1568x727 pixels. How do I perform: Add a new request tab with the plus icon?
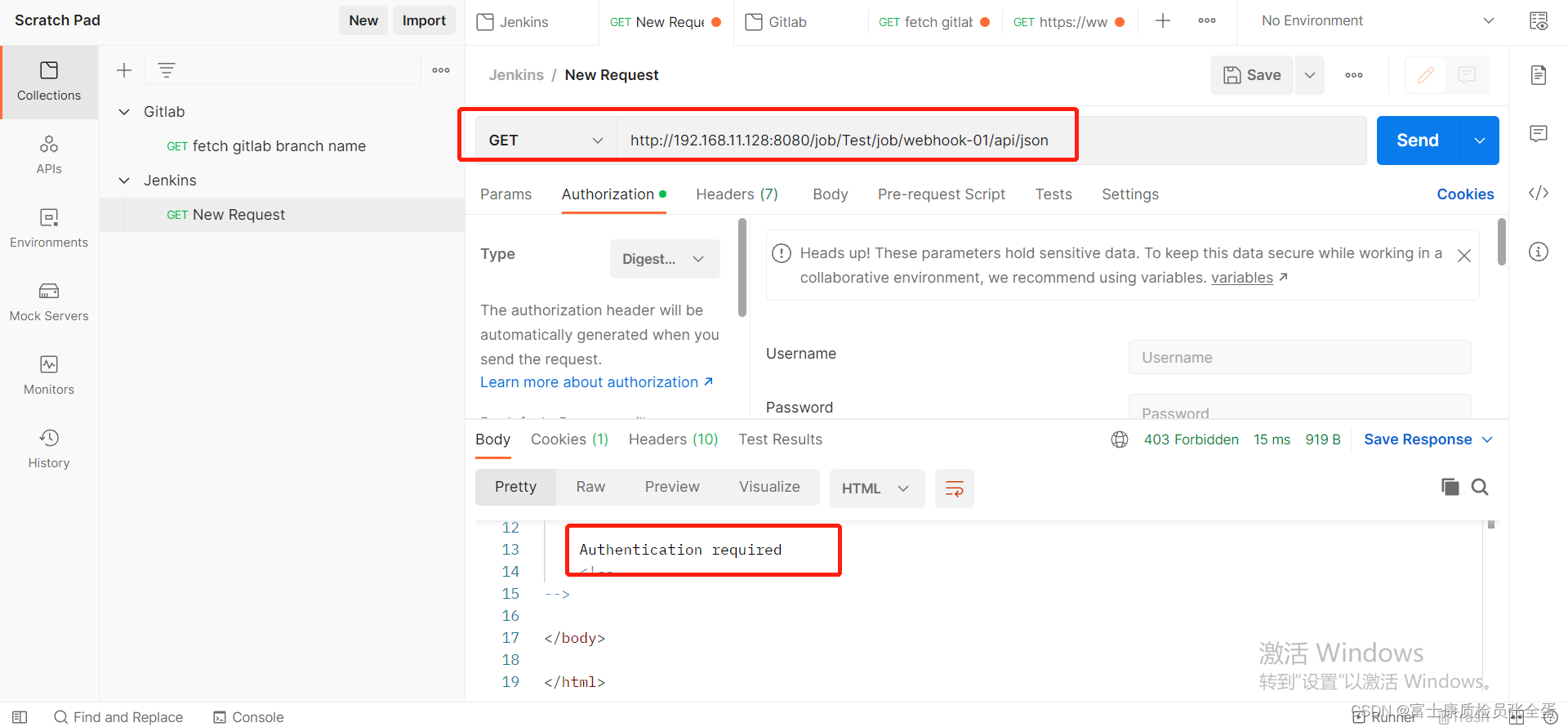[1163, 21]
